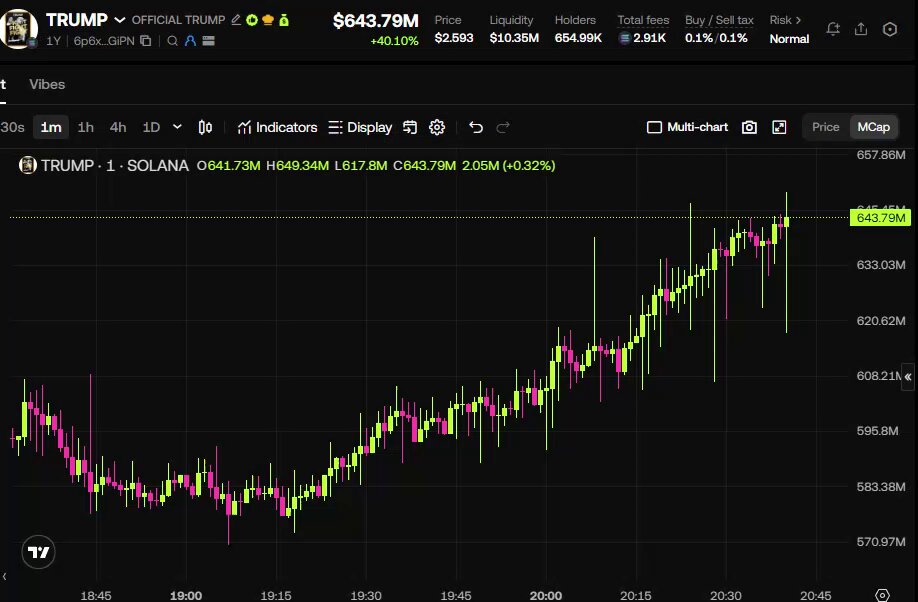
Task: Enter fullscreen chart mode
Action: tap(779, 127)
